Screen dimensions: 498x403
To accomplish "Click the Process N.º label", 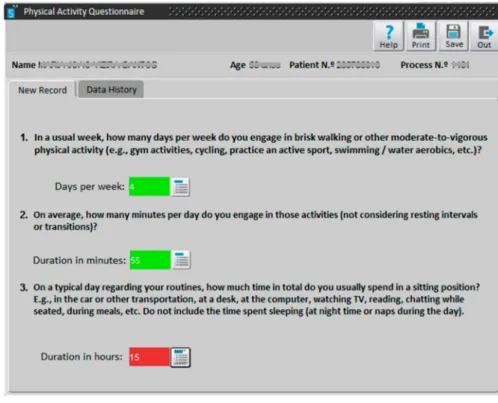I will pos(424,65).
